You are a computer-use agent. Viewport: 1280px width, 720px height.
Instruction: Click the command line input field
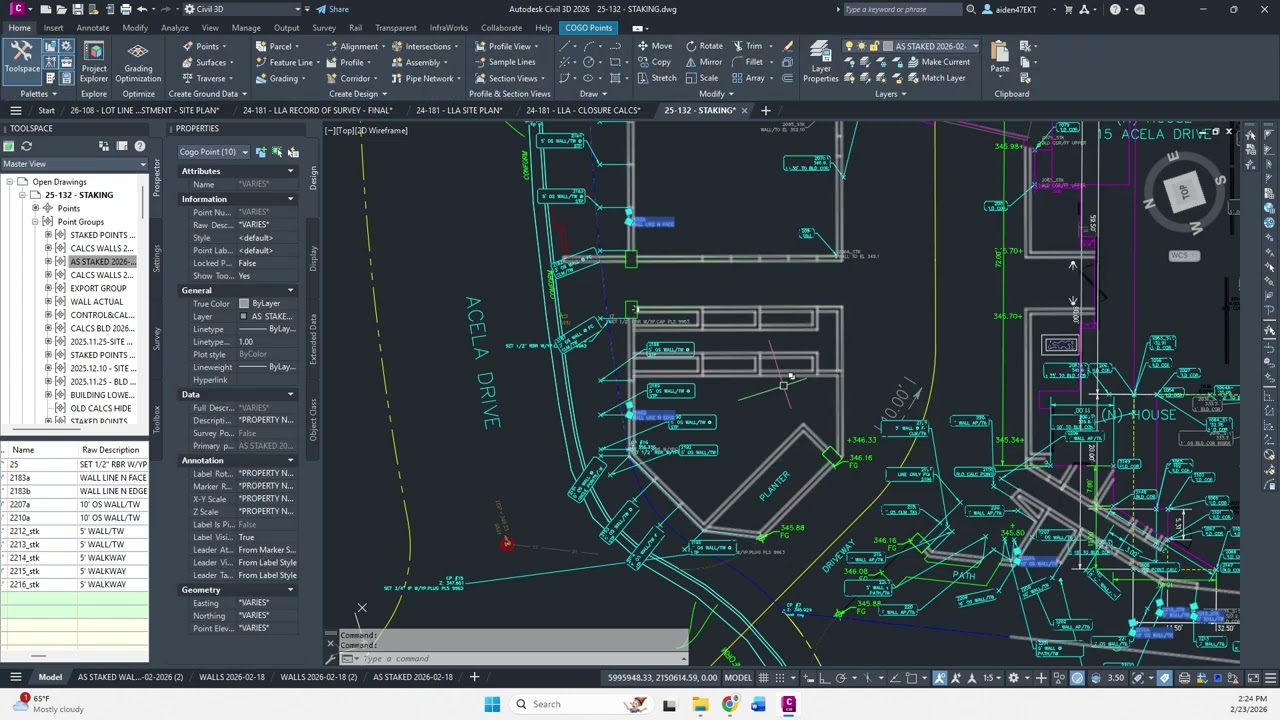pyautogui.click(x=520, y=658)
